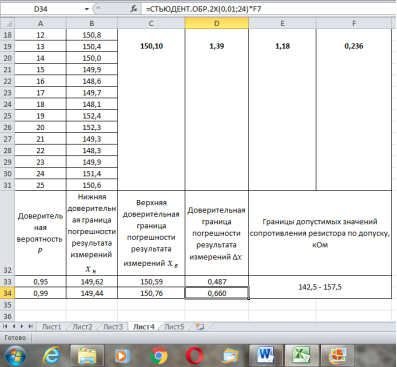Open Google Chrome from taskbar

159,356
